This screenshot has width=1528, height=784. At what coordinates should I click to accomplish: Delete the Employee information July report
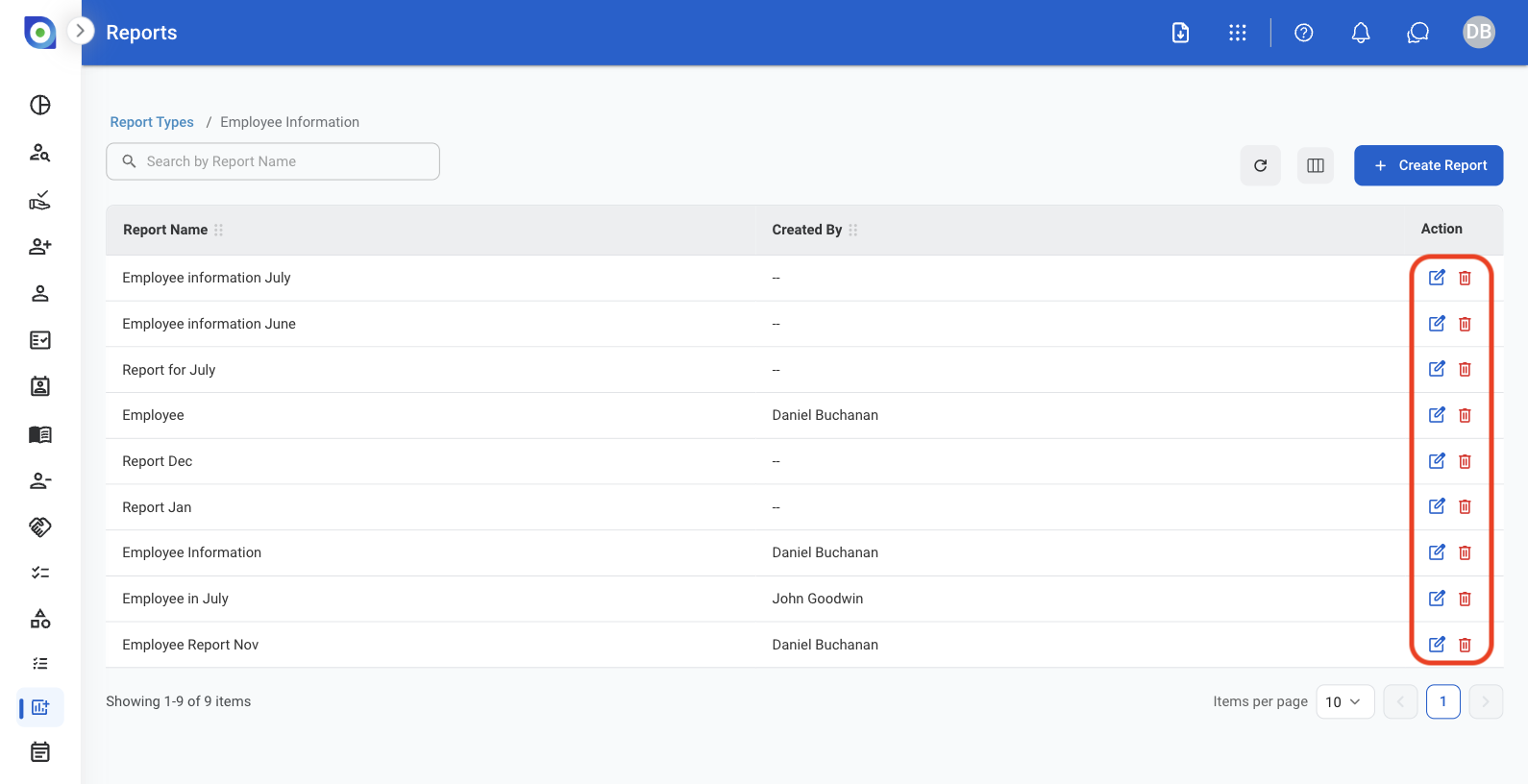[x=1466, y=278]
